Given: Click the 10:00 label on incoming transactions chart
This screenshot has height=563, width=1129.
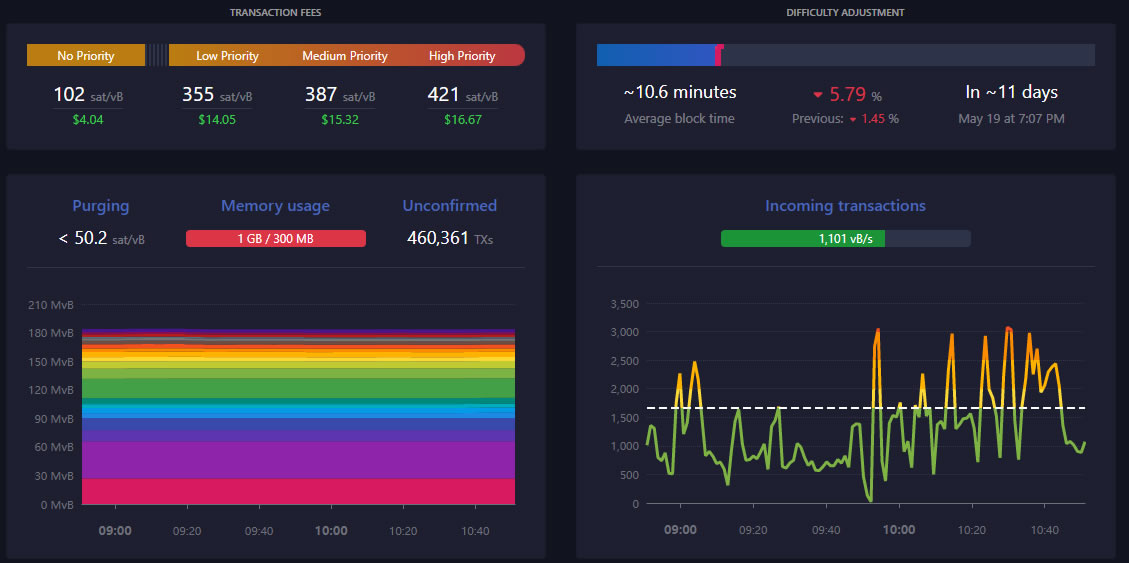Looking at the screenshot, I should [x=898, y=530].
